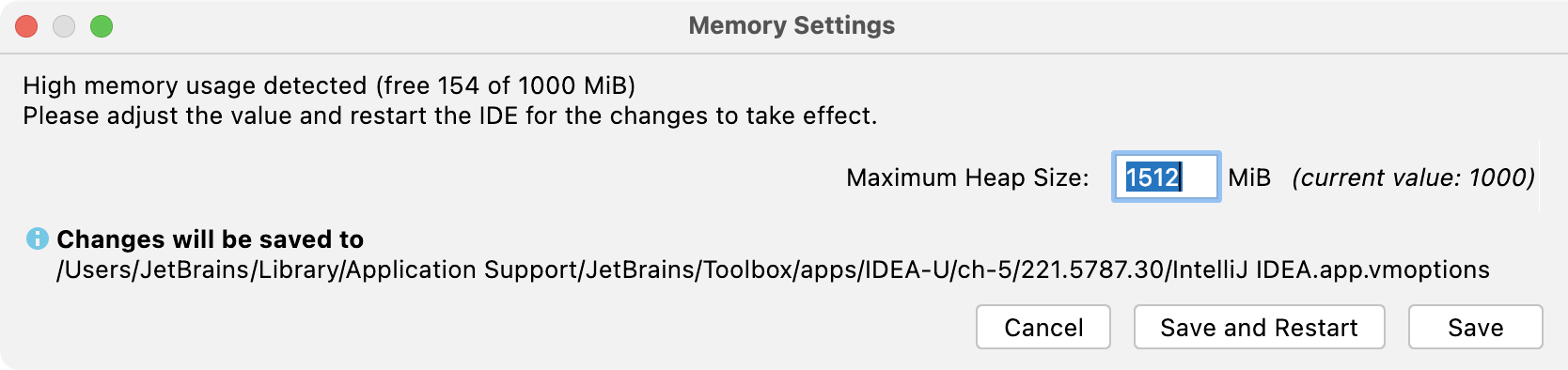Click the free 154 of 1000 MiB text
Image resolution: width=1568 pixels, height=370 pixels.
506,85
